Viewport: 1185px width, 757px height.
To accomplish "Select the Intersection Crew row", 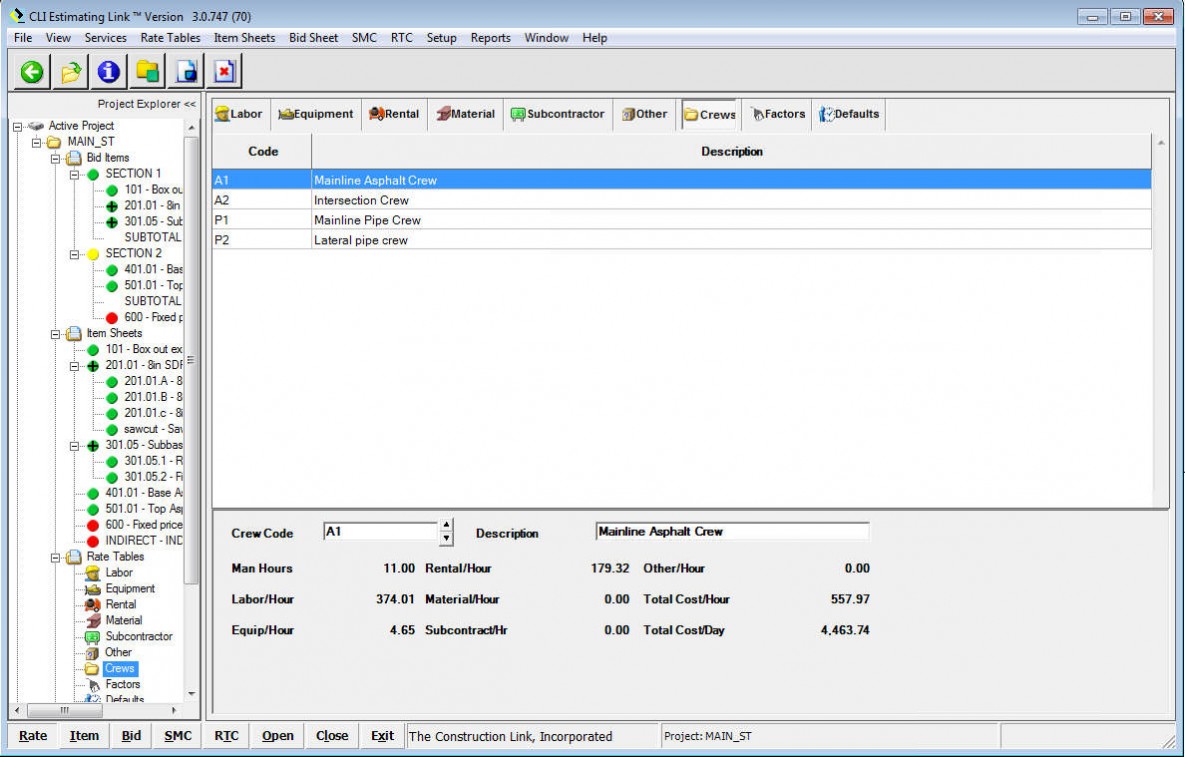I will [682, 200].
